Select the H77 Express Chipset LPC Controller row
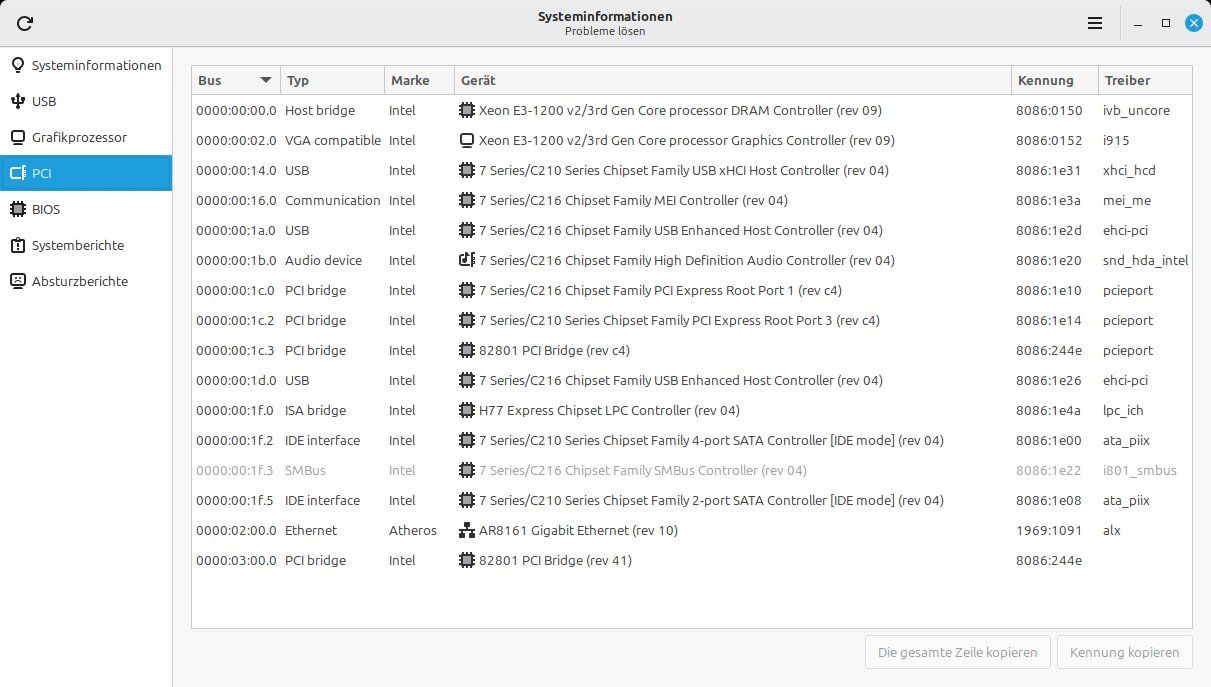Viewport: 1211px width, 687px height. point(691,410)
